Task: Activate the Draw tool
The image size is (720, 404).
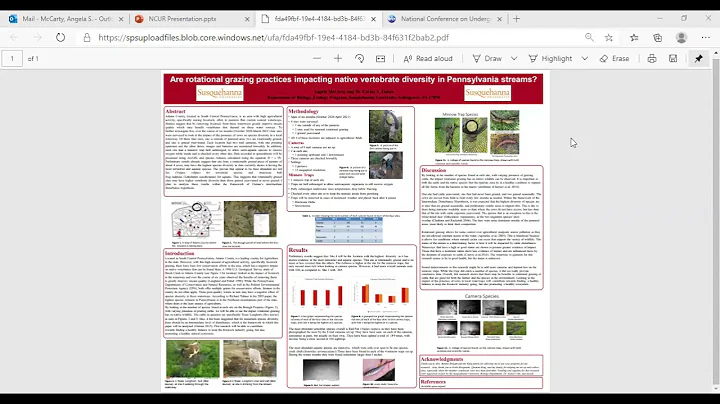Action: tap(488, 59)
